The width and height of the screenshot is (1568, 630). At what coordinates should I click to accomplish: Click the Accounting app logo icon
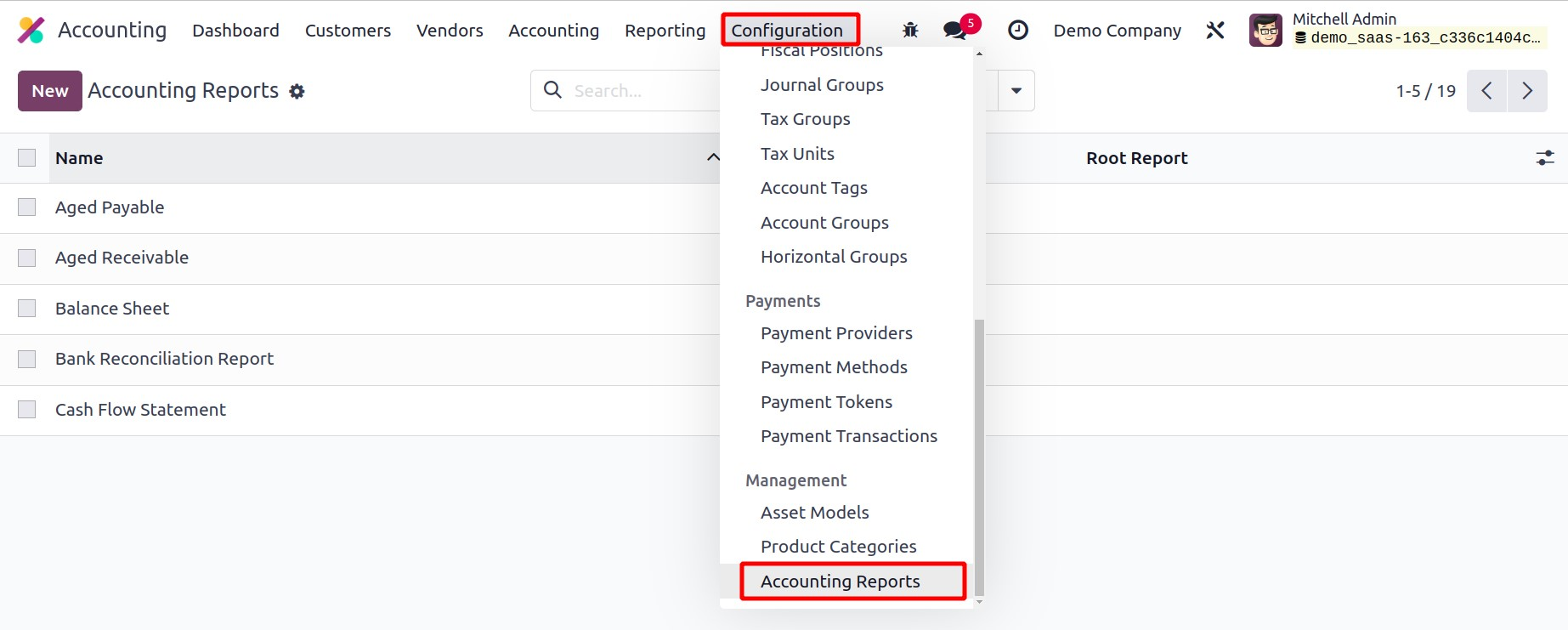[31, 31]
